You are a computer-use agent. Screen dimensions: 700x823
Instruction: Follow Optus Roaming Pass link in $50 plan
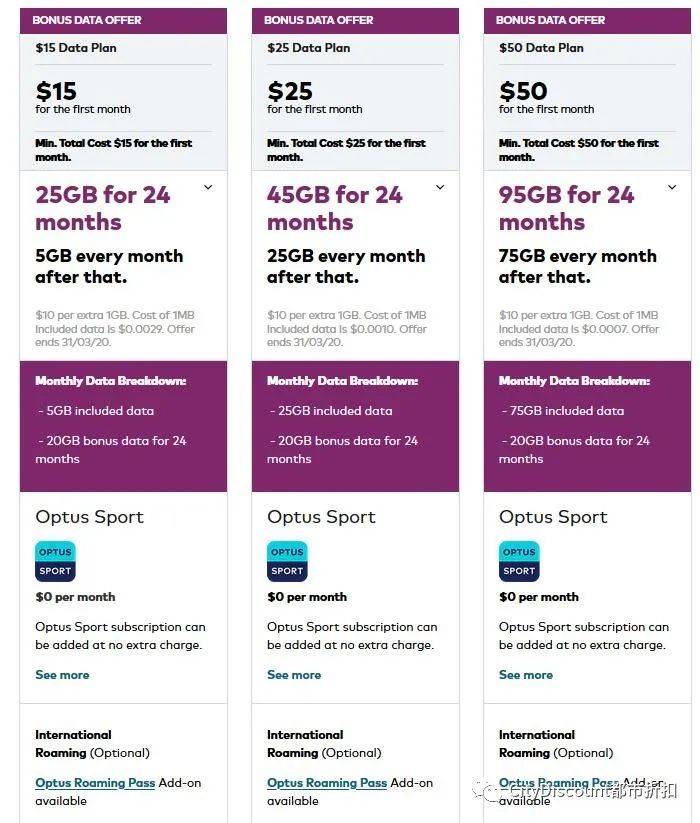pos(559,783)
